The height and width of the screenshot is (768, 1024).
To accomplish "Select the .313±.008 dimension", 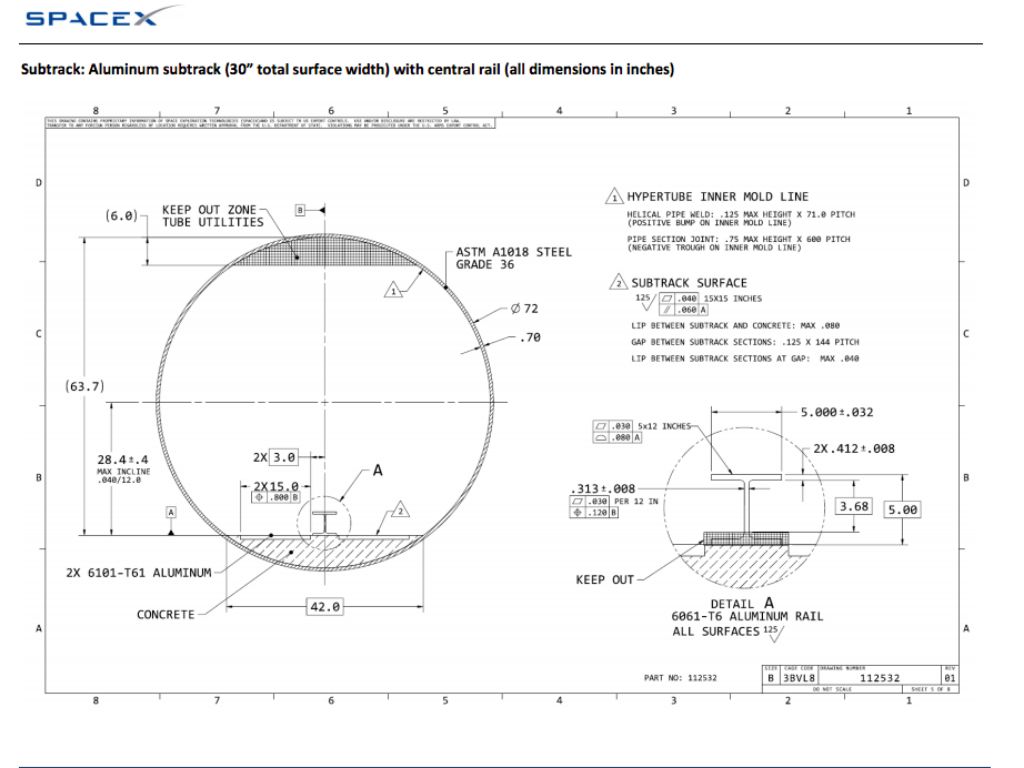I will 603,488.
